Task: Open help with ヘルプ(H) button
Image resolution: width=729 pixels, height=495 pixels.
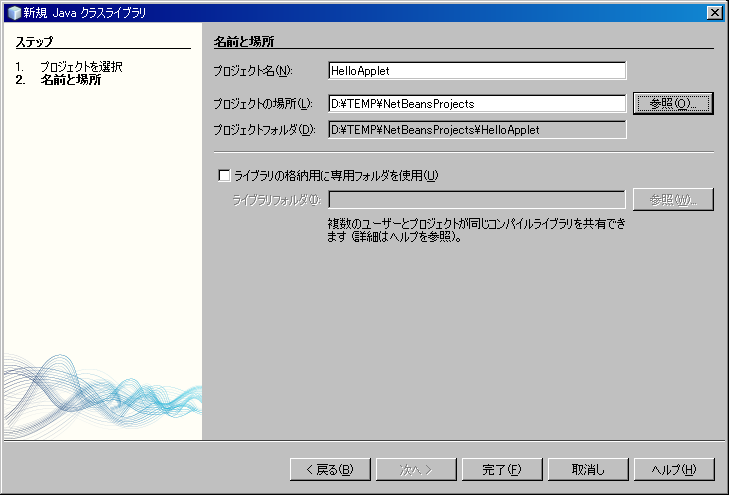Action: pyautogui.click(x=674, y=469)
